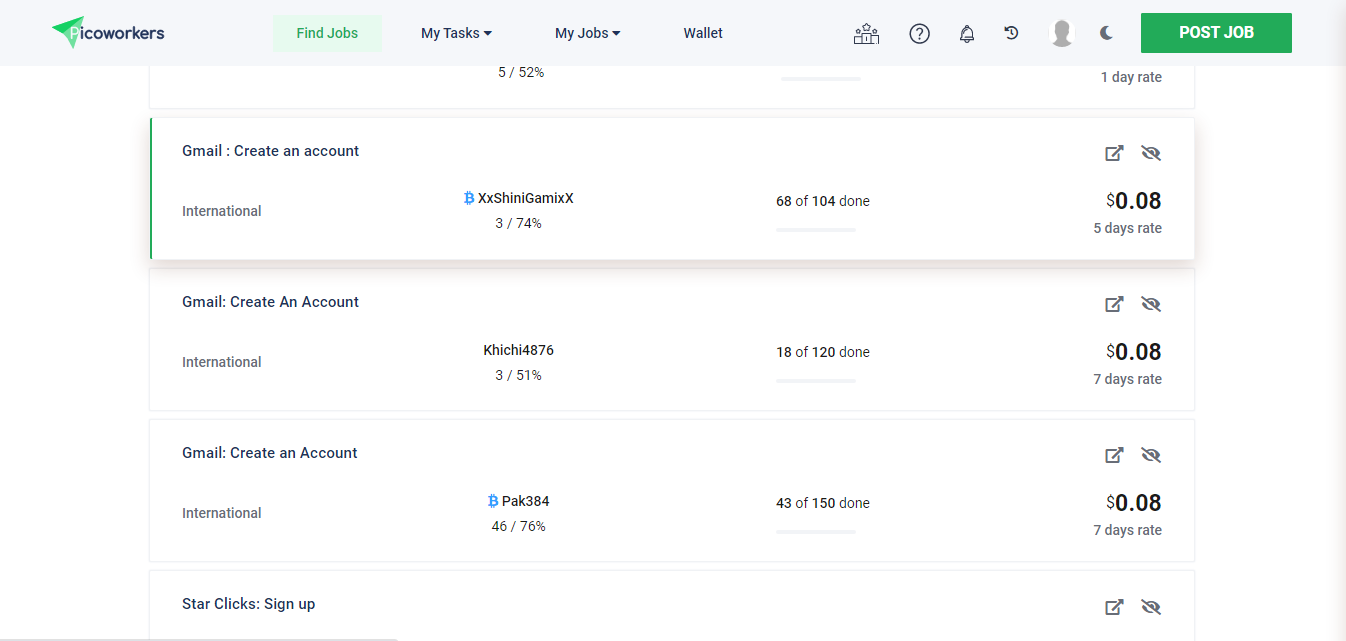Image resolution: width=1346 pixels, height=641 pixels.
Task: Click International label in XxShiniGamixX row
Action: 222,211
